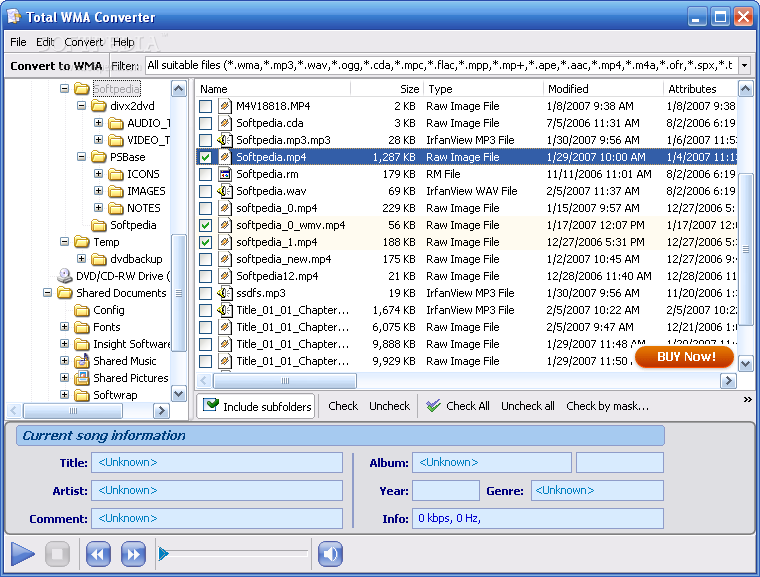The width and height of the screenshot is (760, 577).
Task: Click the folder tree horizontal scrollbar thumb
Action: pyautogui.click(x=73, y=411)
